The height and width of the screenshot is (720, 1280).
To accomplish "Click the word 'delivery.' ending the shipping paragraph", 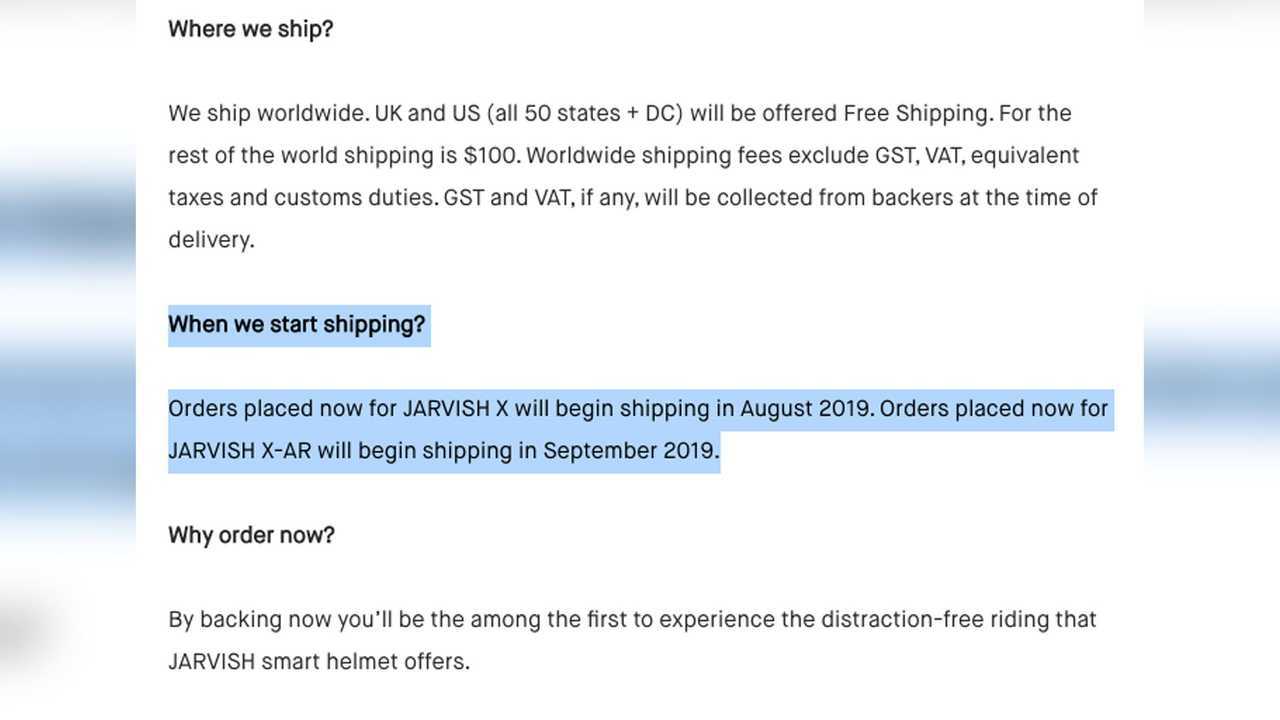I will [x=211, y=240].
